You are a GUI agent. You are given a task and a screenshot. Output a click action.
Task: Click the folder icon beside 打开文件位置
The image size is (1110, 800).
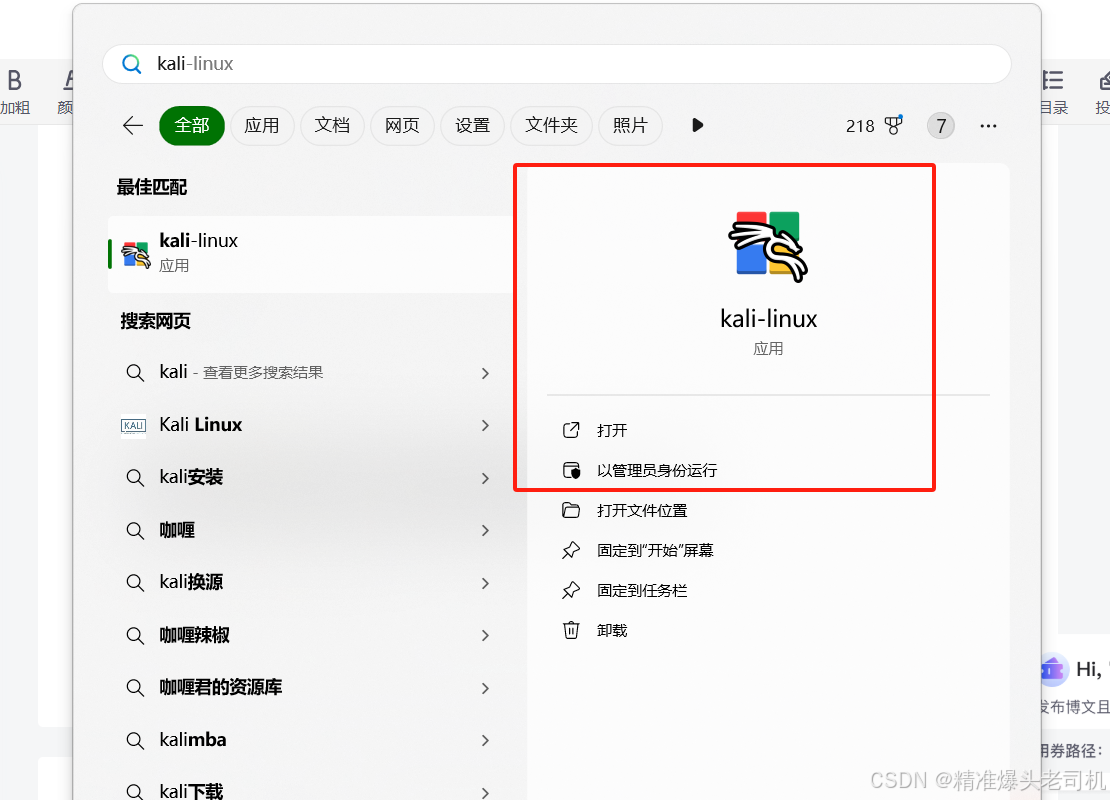571,510
